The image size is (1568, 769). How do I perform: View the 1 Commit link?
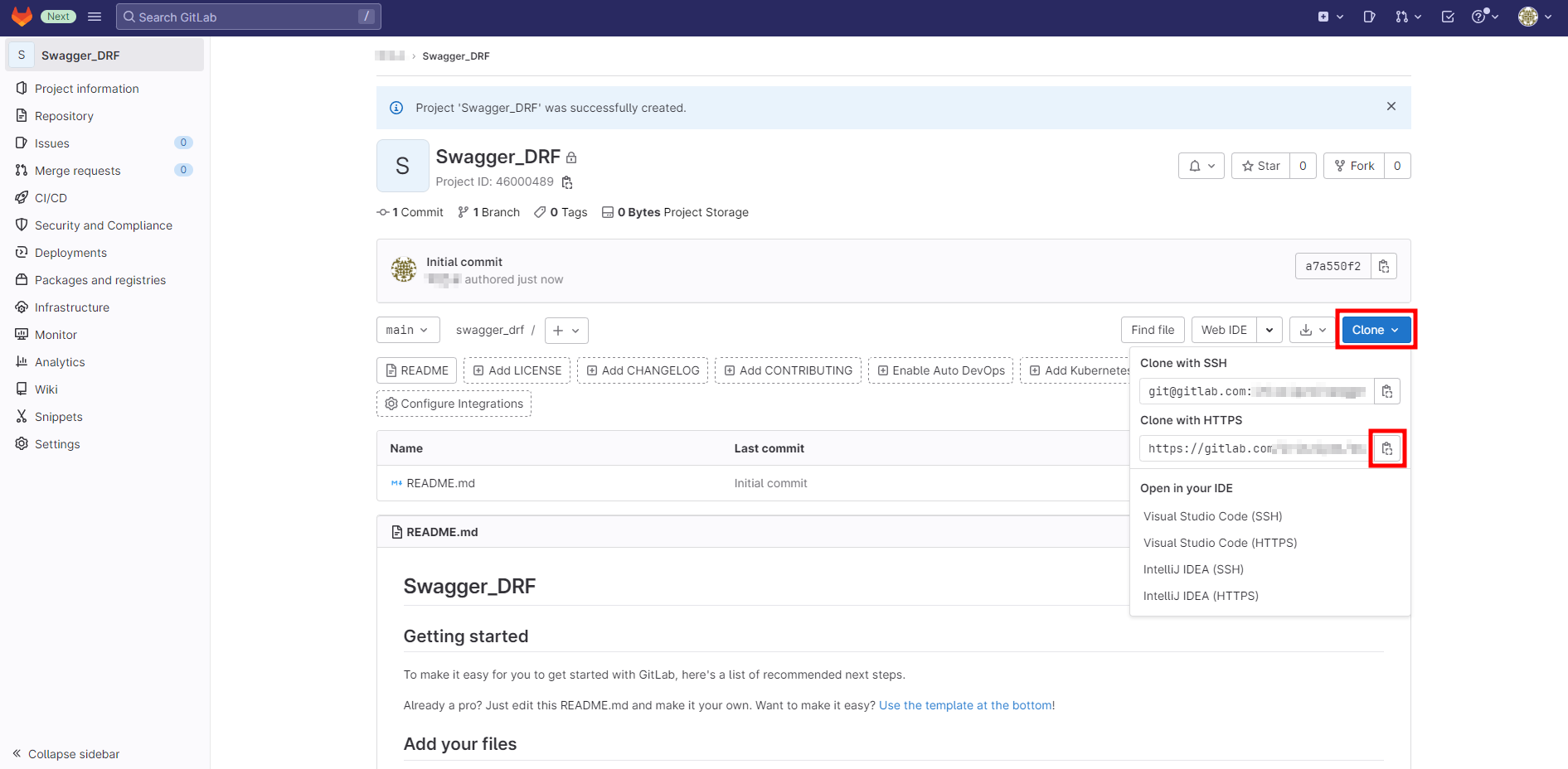pos(410,212)
